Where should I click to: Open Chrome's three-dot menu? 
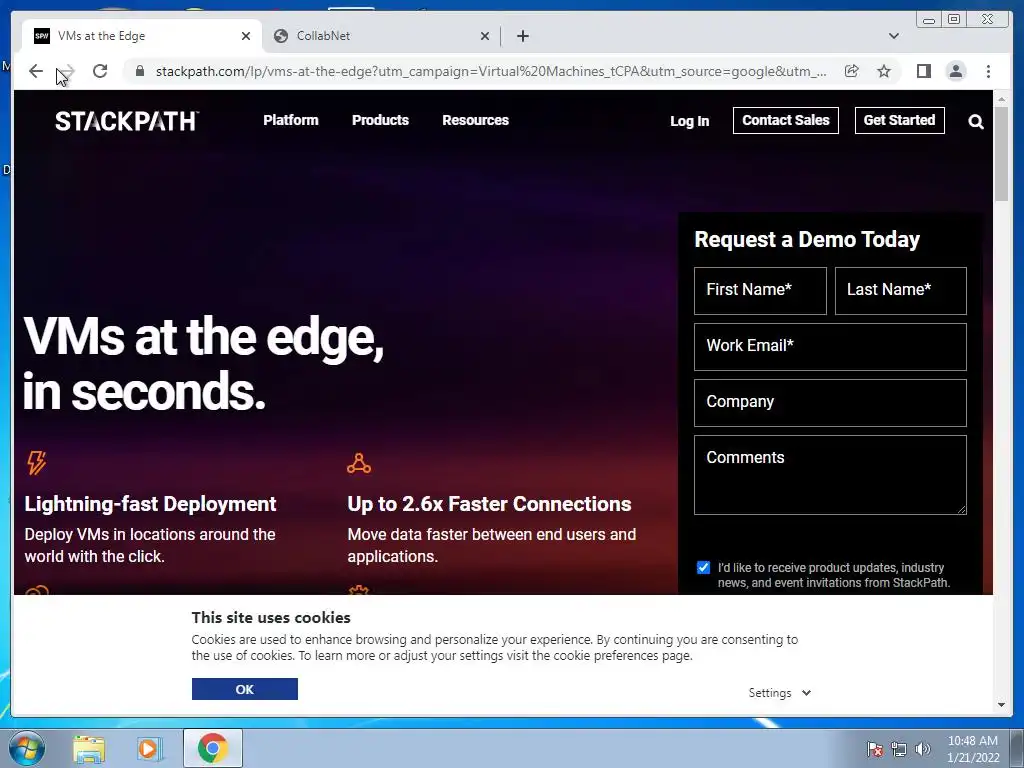coord(988,71)
